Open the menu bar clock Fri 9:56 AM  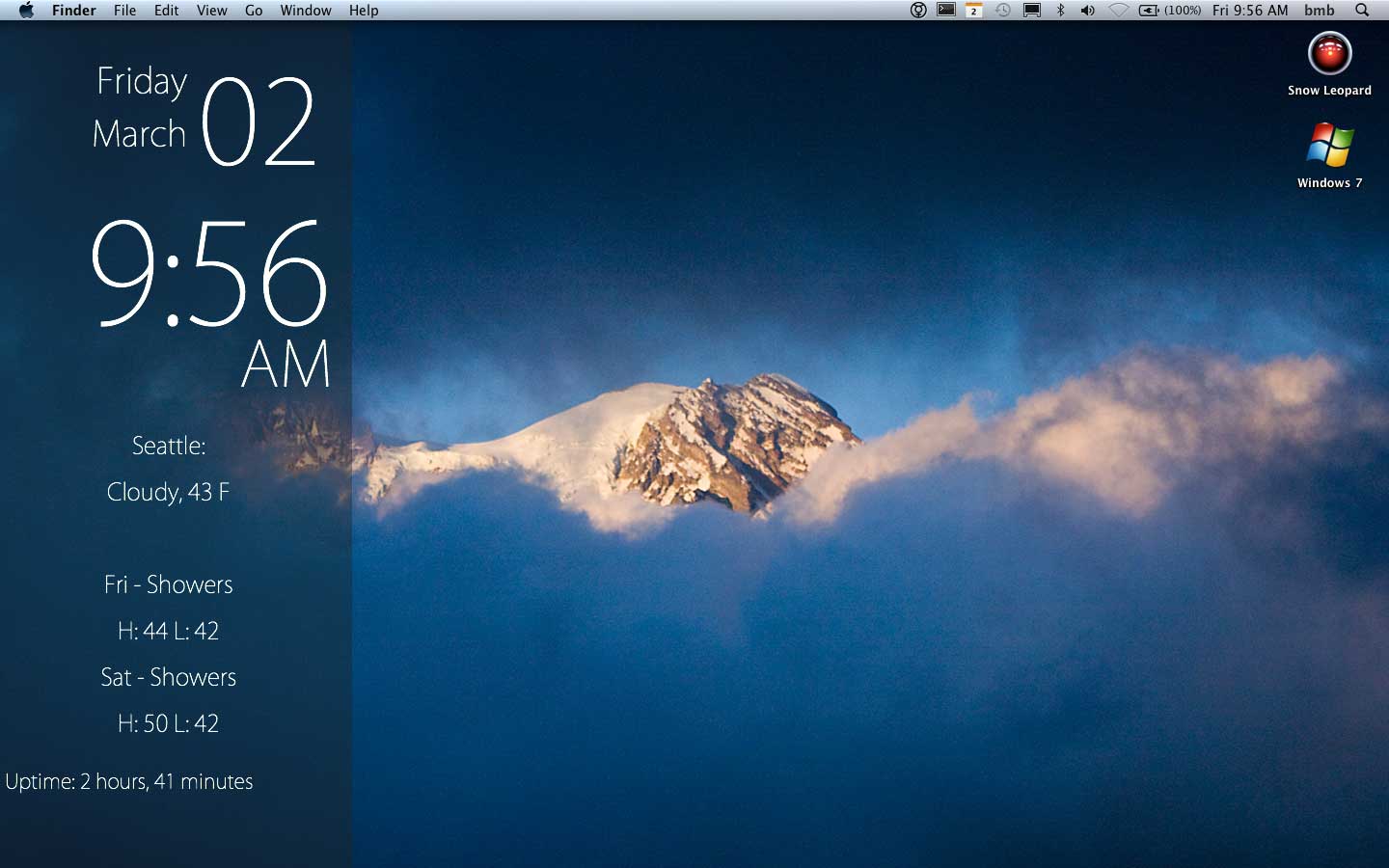point(1250,10)
